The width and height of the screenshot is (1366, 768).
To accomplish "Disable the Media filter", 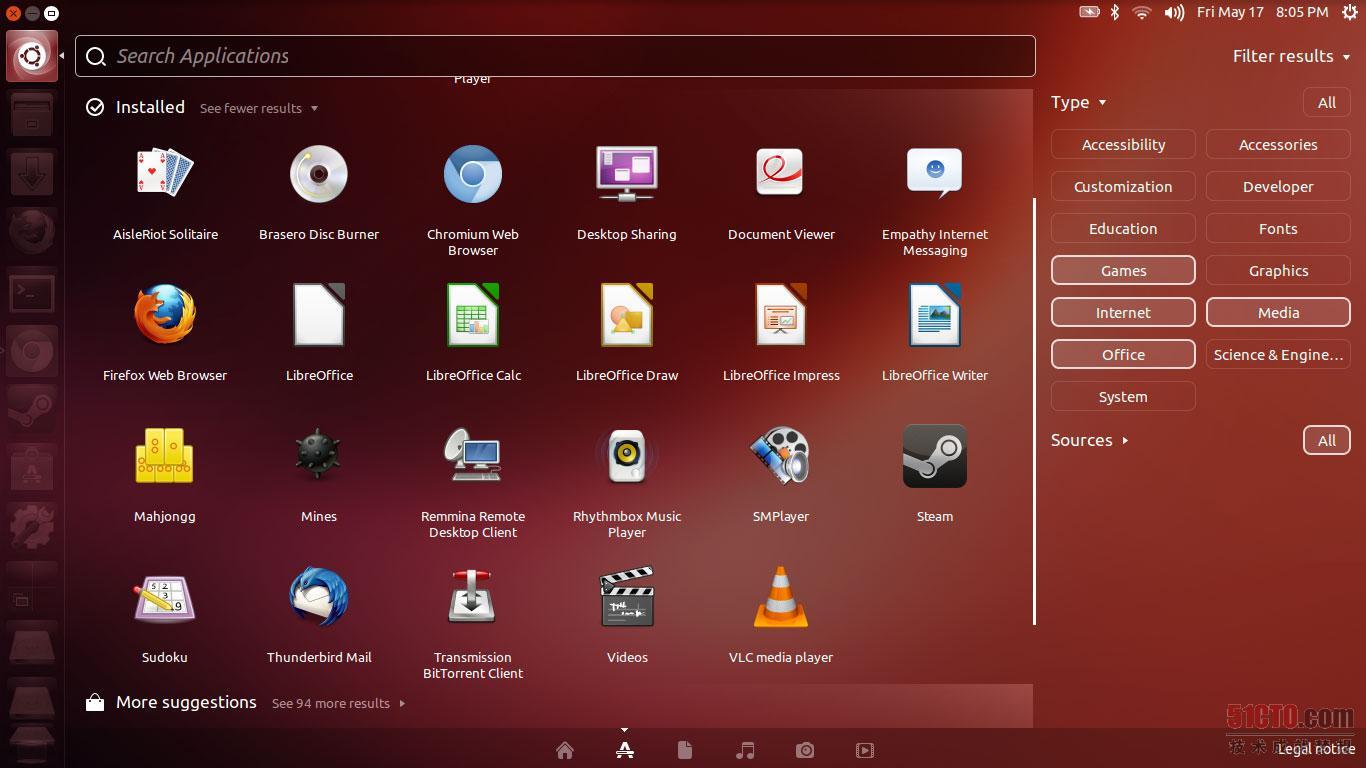I will [1278, 313].
